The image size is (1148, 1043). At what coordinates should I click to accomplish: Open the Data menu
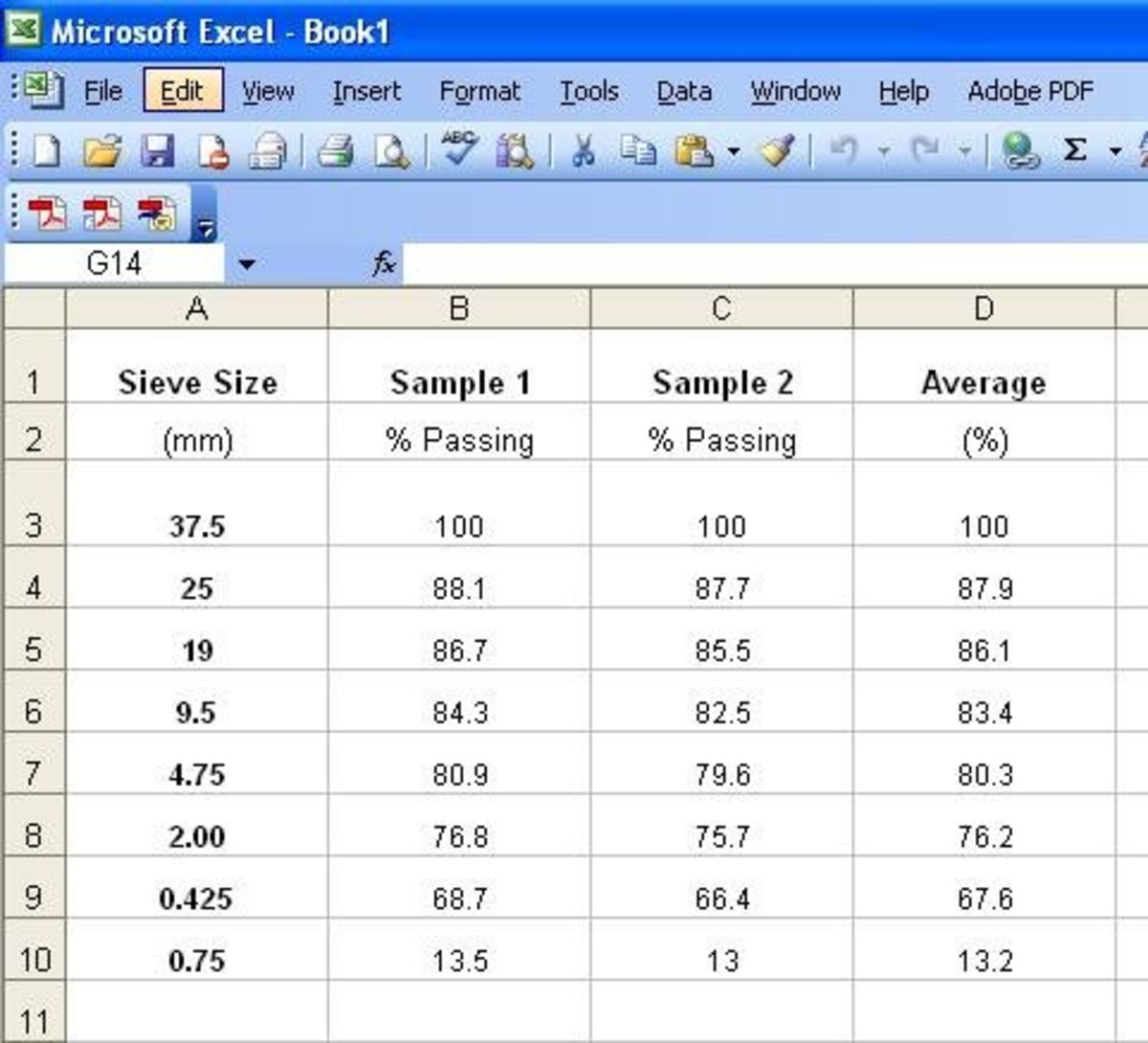tap(683, 91)
